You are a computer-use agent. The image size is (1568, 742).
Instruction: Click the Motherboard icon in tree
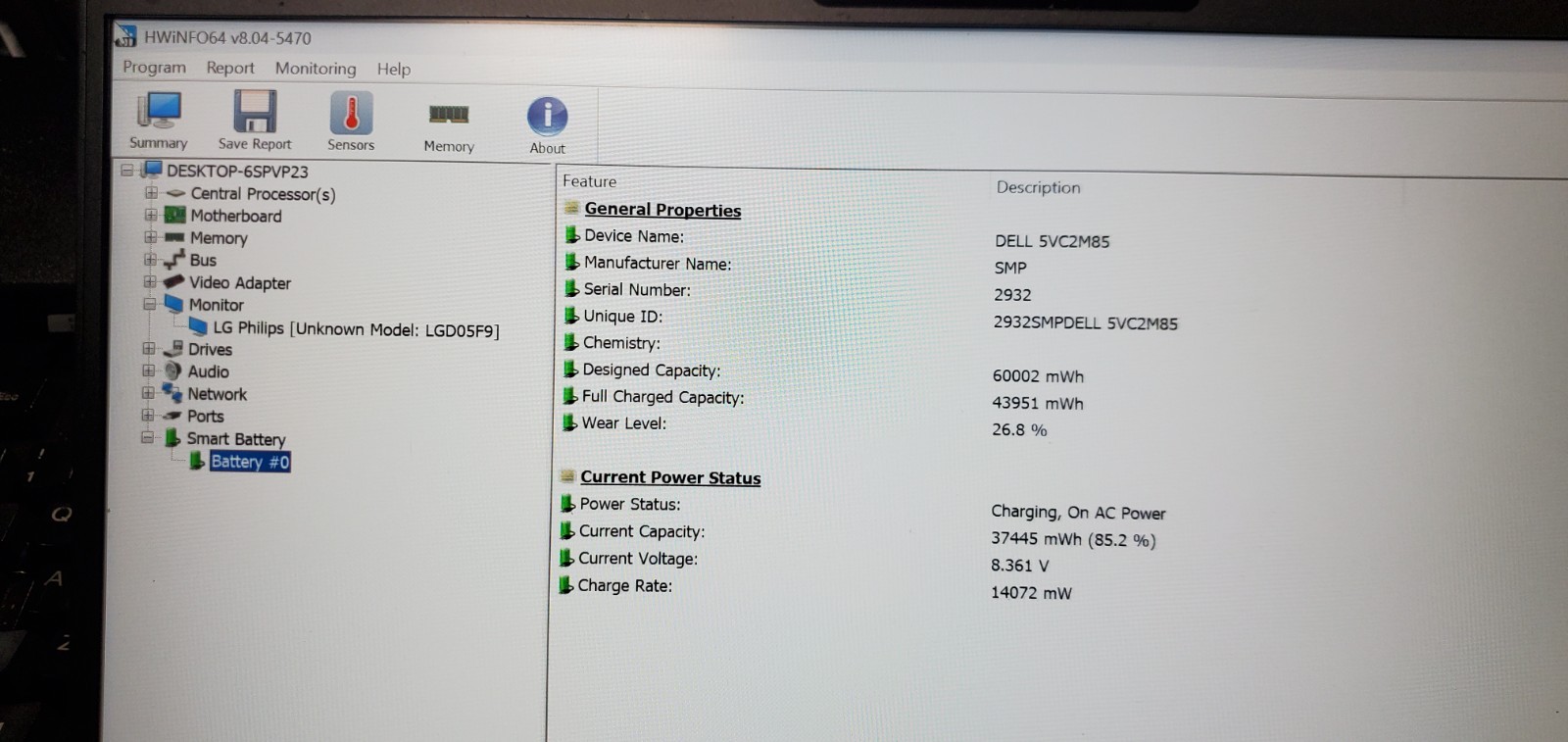[x=174, y=215]
